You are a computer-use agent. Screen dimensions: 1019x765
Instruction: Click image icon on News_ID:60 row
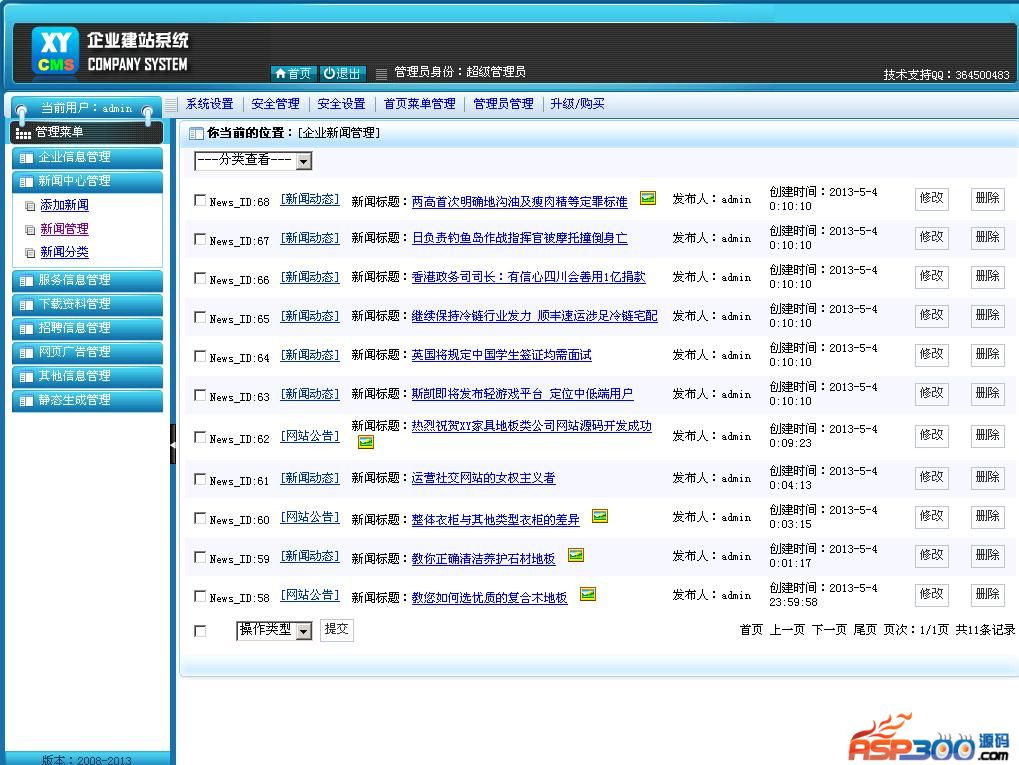(x=600, y=516)
